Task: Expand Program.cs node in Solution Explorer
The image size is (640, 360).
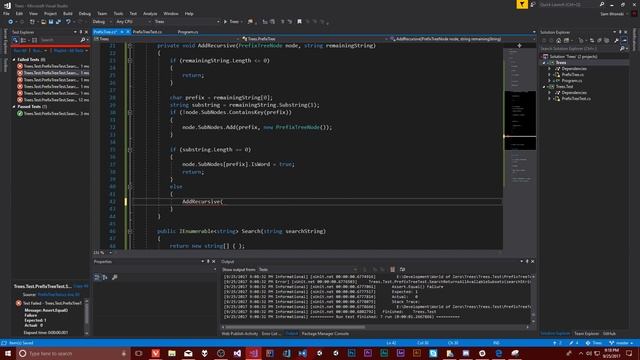Action: 549,80
